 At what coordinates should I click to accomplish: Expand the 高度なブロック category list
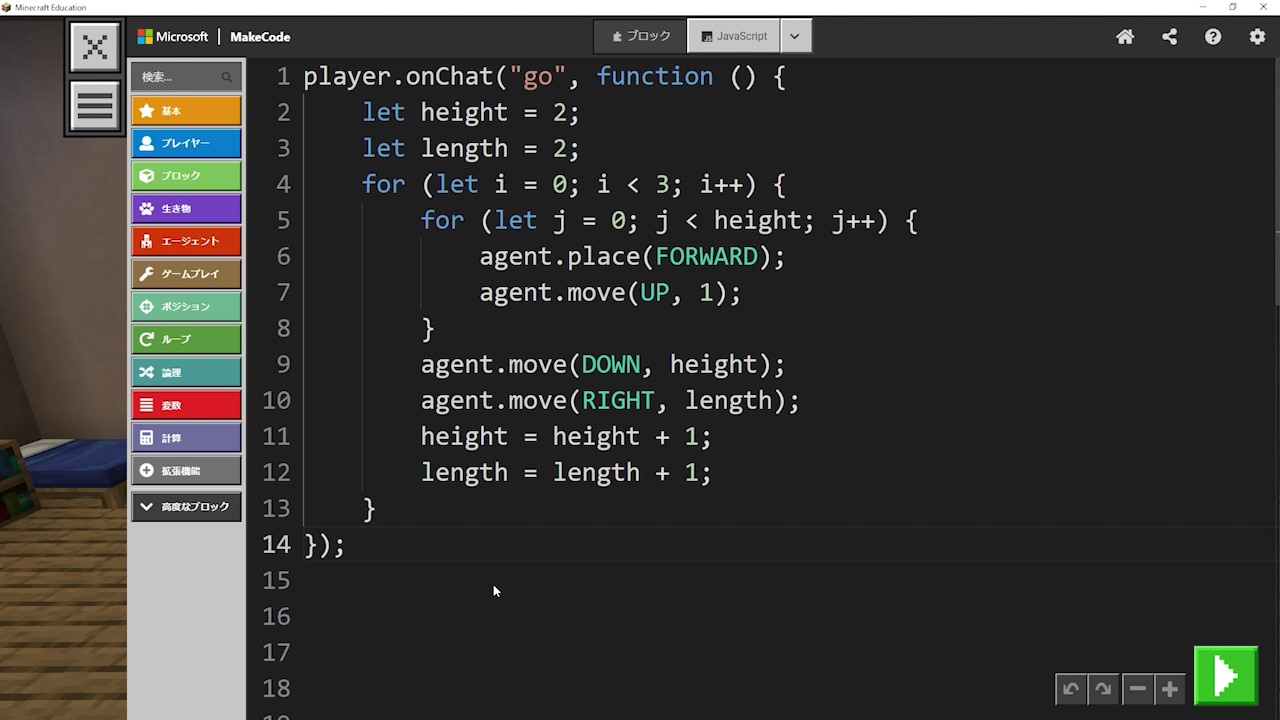click(x=186, y=507)
